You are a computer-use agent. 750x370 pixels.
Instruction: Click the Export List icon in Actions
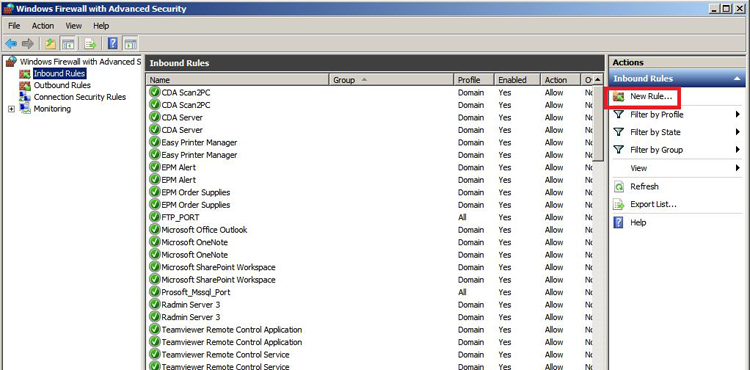point(619,205)
